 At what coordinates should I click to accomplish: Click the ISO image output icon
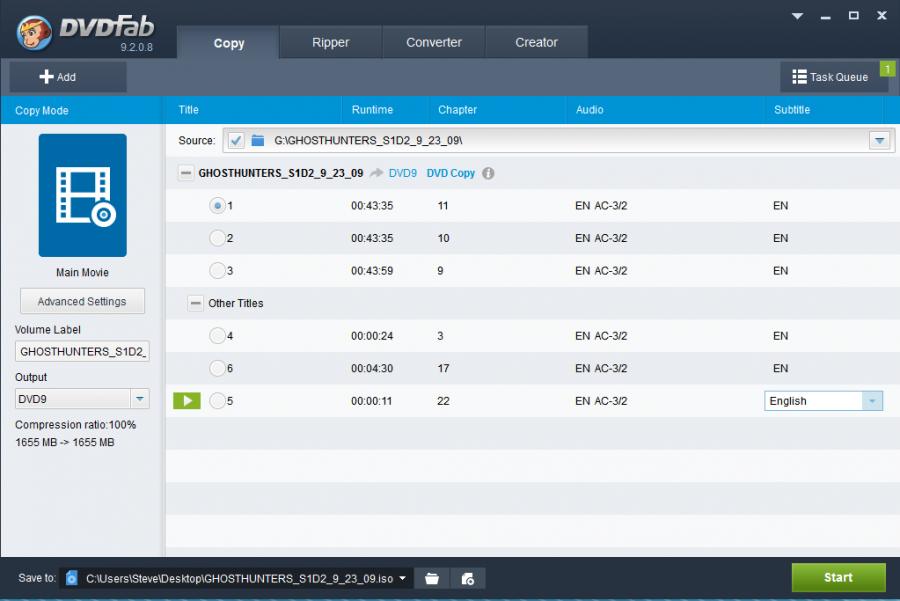pyautogui.click(x=467, y=578)
